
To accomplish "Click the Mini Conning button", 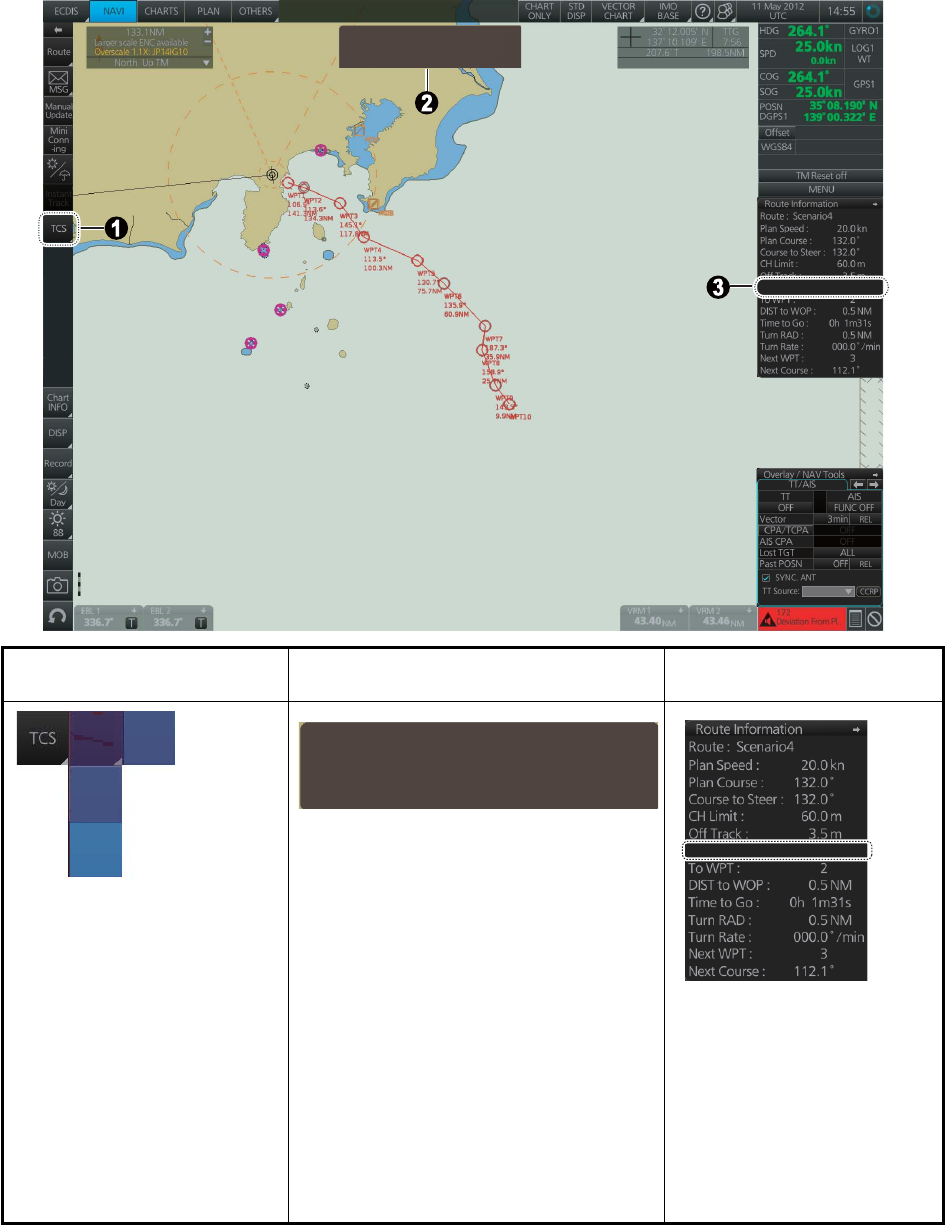I will [x=57, y=139].
